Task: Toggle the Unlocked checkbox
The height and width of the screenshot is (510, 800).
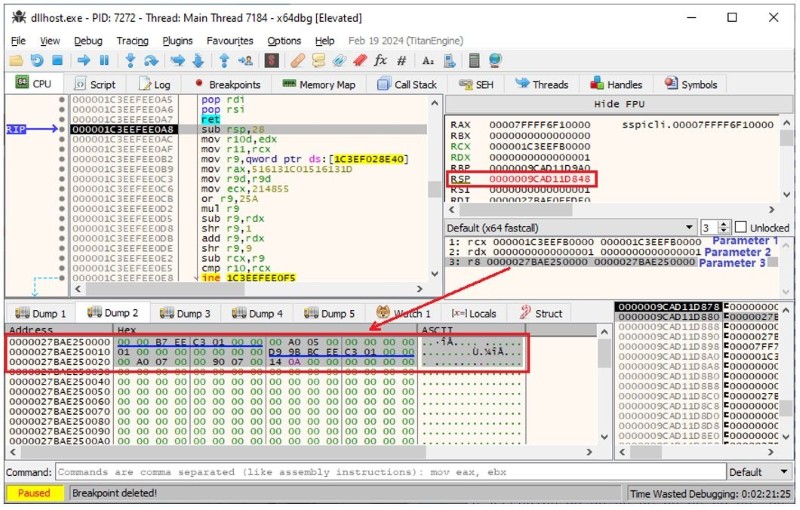Action: (741, 227)
